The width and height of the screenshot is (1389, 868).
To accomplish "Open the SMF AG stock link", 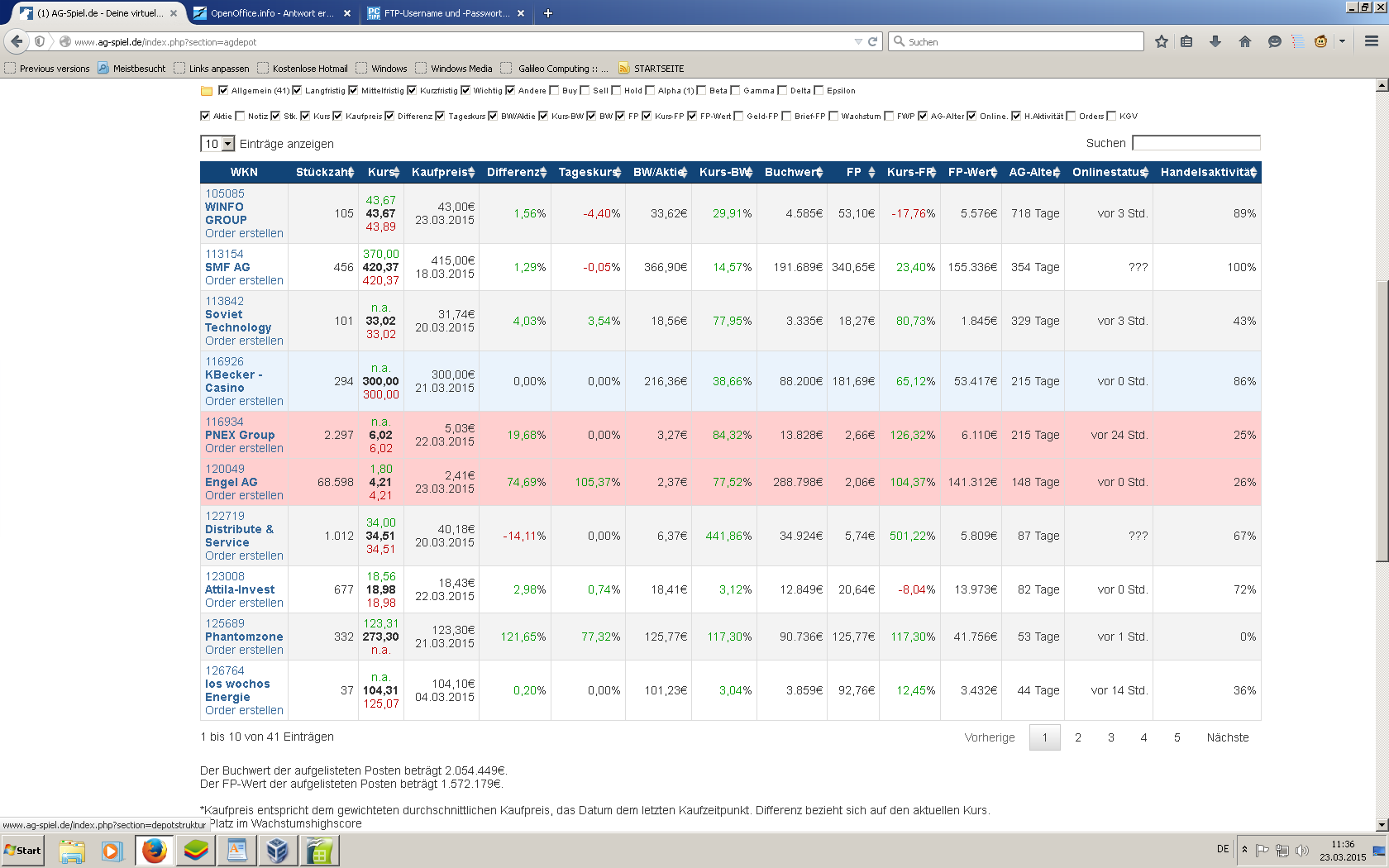I will tap(227, 267).
